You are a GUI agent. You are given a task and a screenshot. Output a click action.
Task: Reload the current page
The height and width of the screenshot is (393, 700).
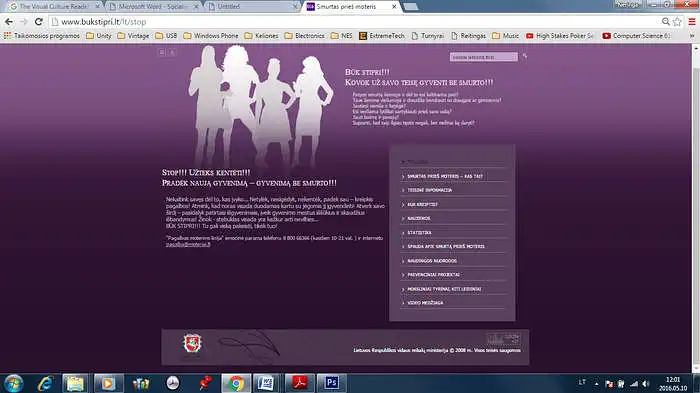[38, 21]
